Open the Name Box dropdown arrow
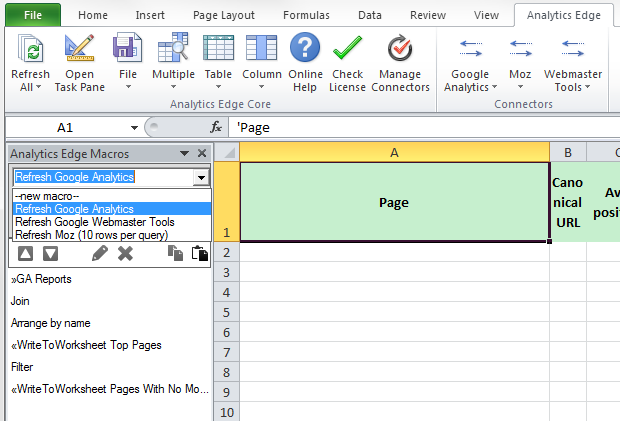620x421 pixels. coord(135,128)
